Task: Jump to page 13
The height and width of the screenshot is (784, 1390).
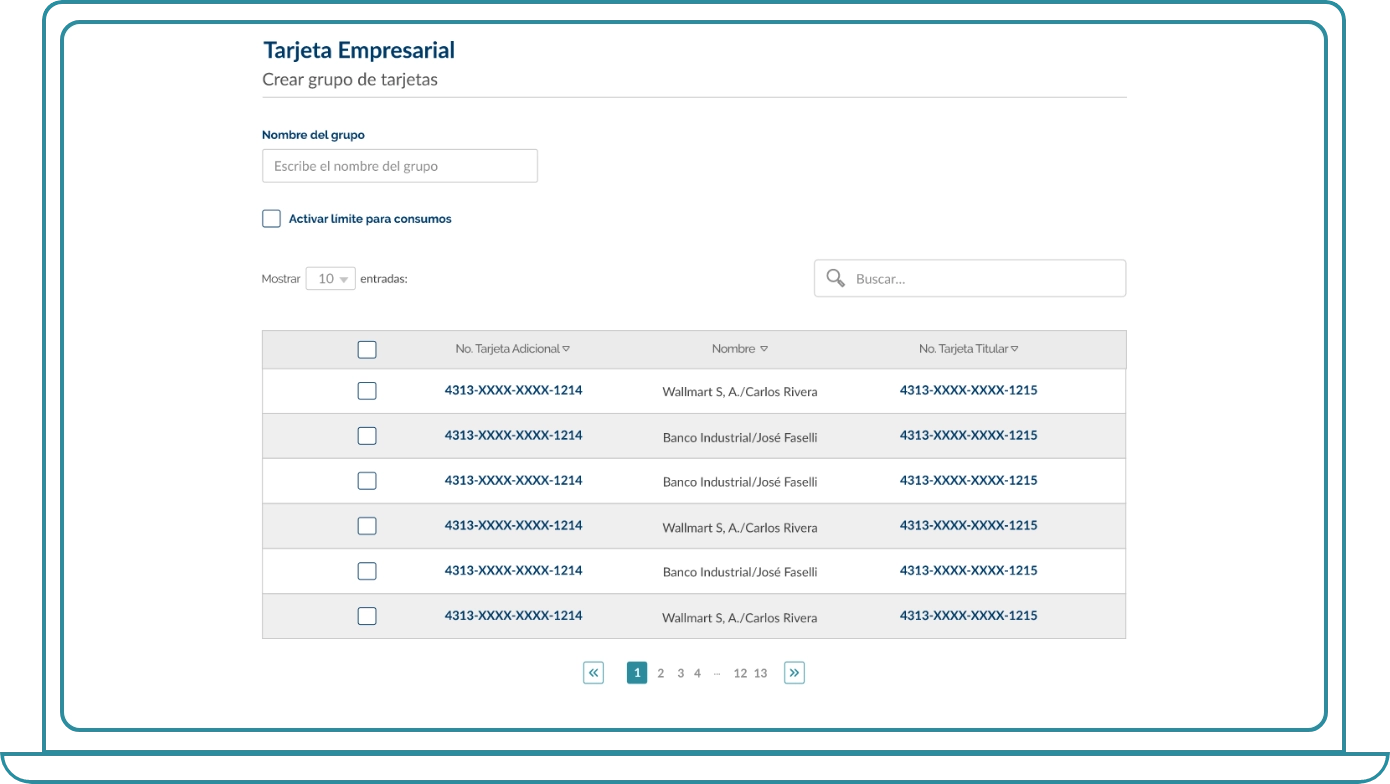Action: [x=761, y=673]
